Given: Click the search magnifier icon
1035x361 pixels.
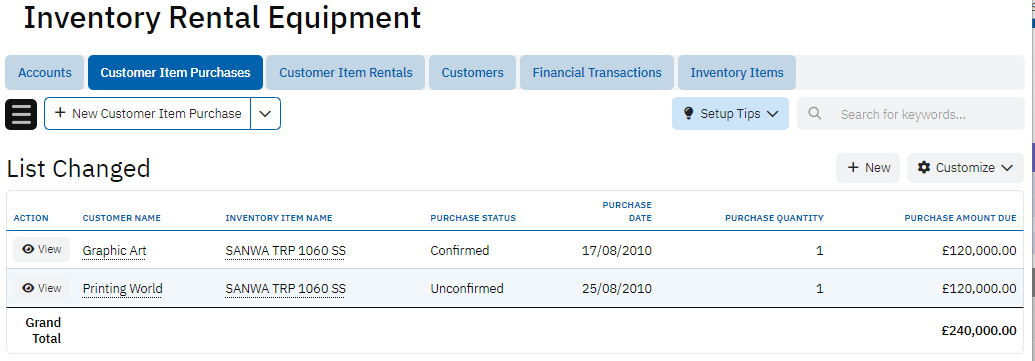Looking at the screenshot, I should (x=815, y=114).
